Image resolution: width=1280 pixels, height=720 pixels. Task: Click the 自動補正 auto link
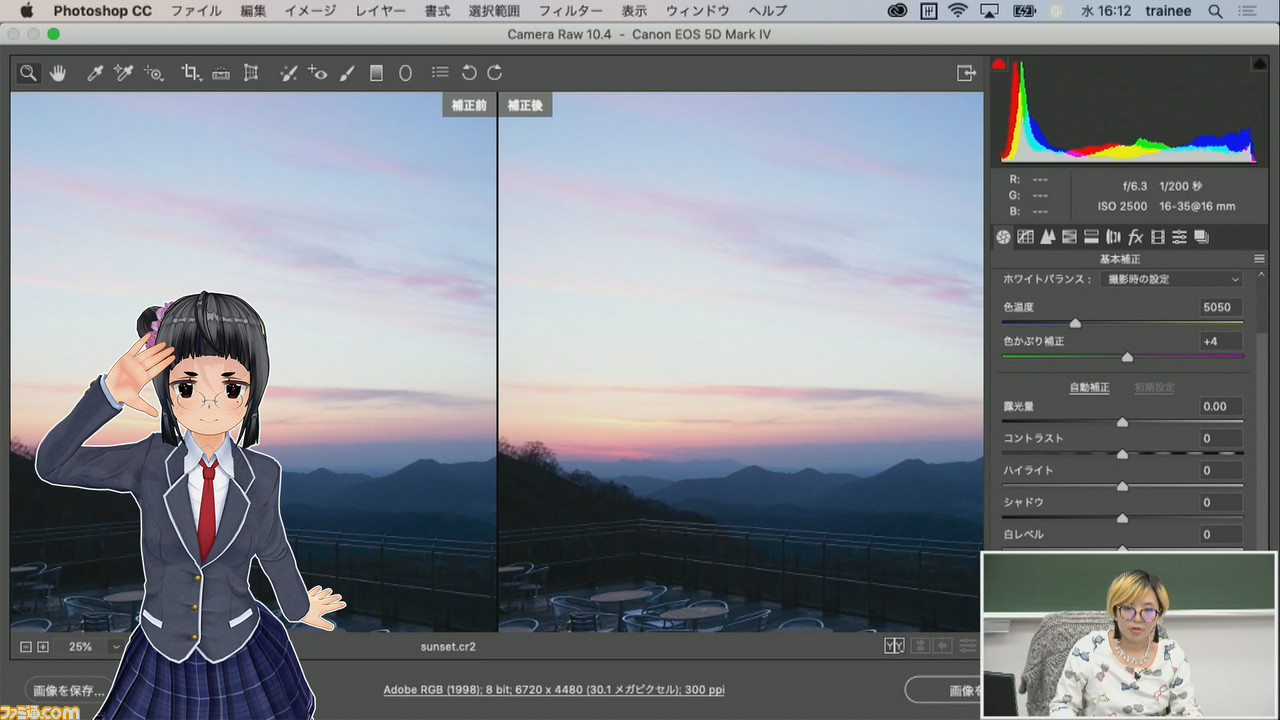pos(1089,388)
